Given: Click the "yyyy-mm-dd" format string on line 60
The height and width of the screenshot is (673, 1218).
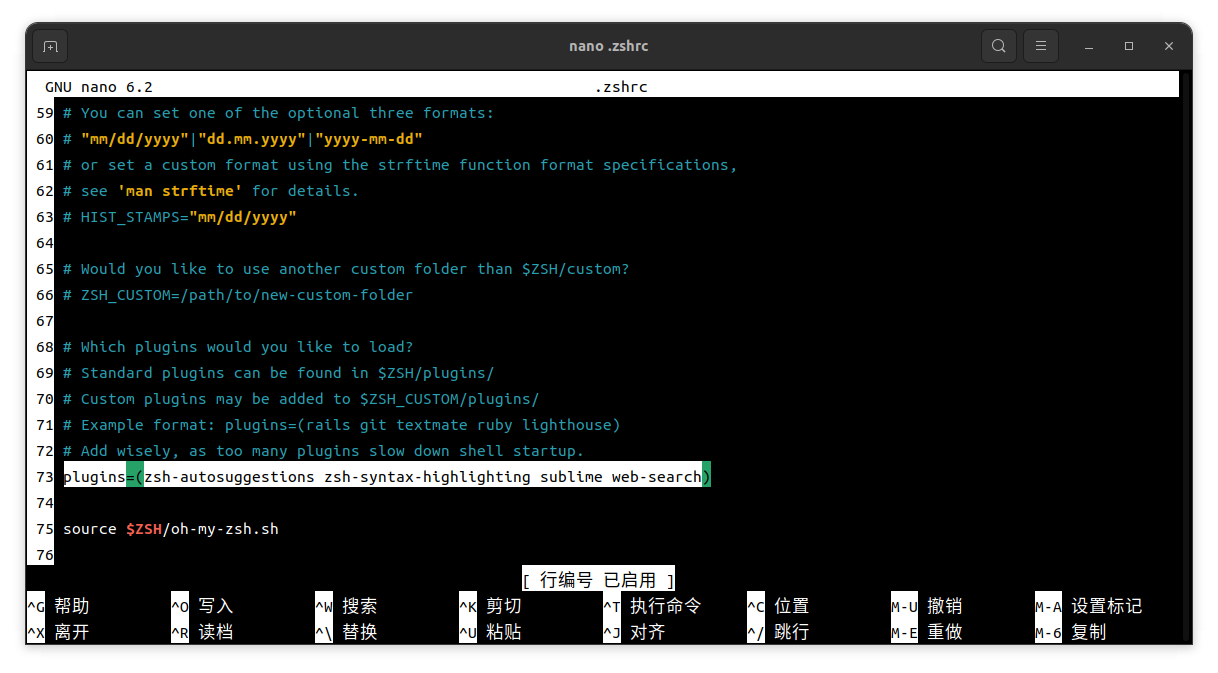Looking at the screenshot, I should pyautogui.click(x=369, y=139).
